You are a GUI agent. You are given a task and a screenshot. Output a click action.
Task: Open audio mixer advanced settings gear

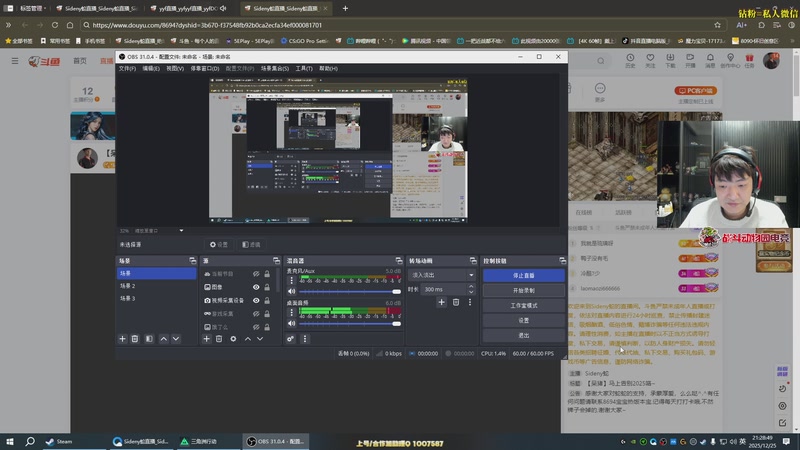point(291,339)
